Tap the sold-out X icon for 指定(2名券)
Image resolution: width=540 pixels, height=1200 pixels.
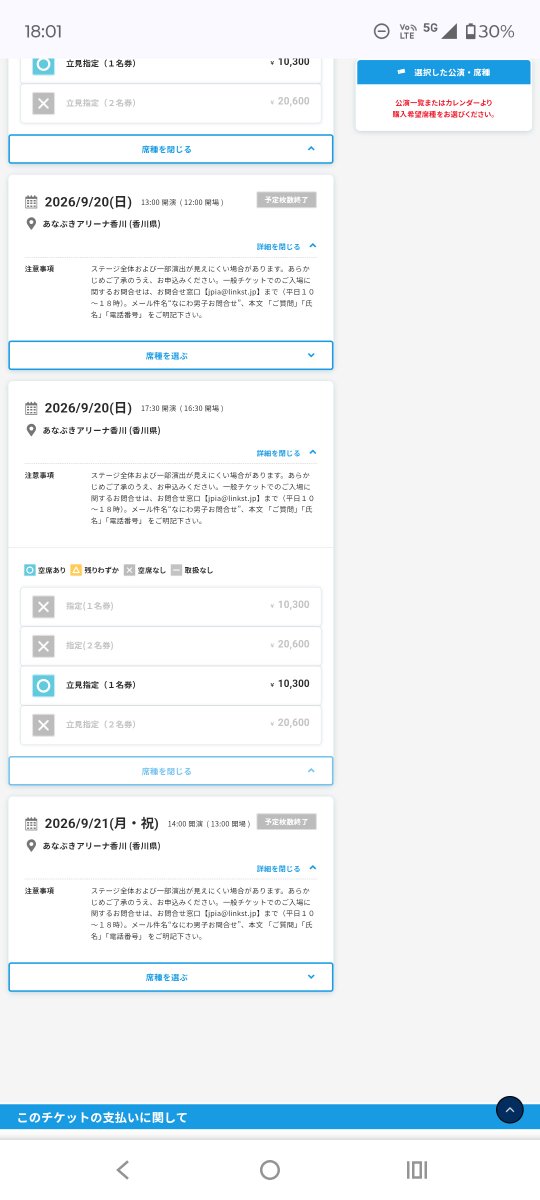click(43, 646)
